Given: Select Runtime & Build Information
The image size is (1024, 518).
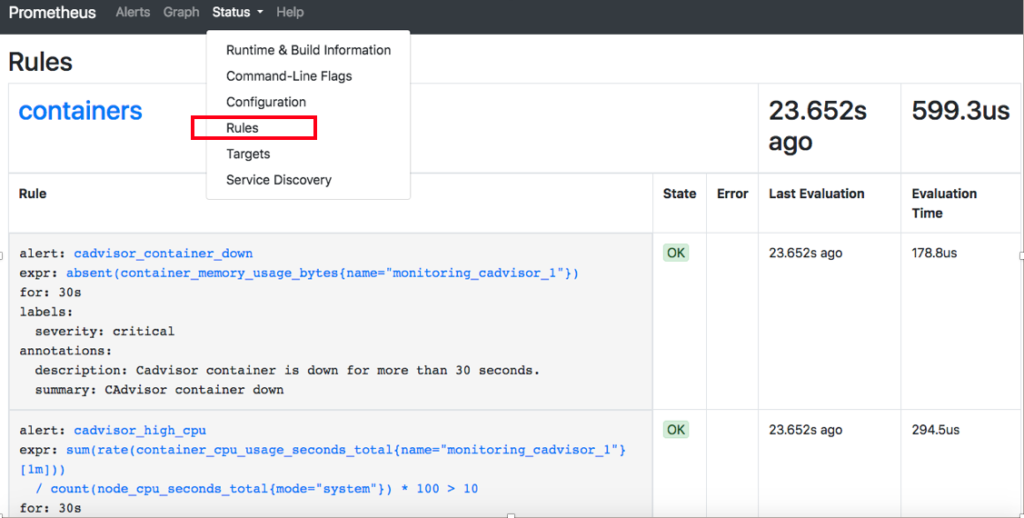Looking at the screenshot, I should (308, 50).
